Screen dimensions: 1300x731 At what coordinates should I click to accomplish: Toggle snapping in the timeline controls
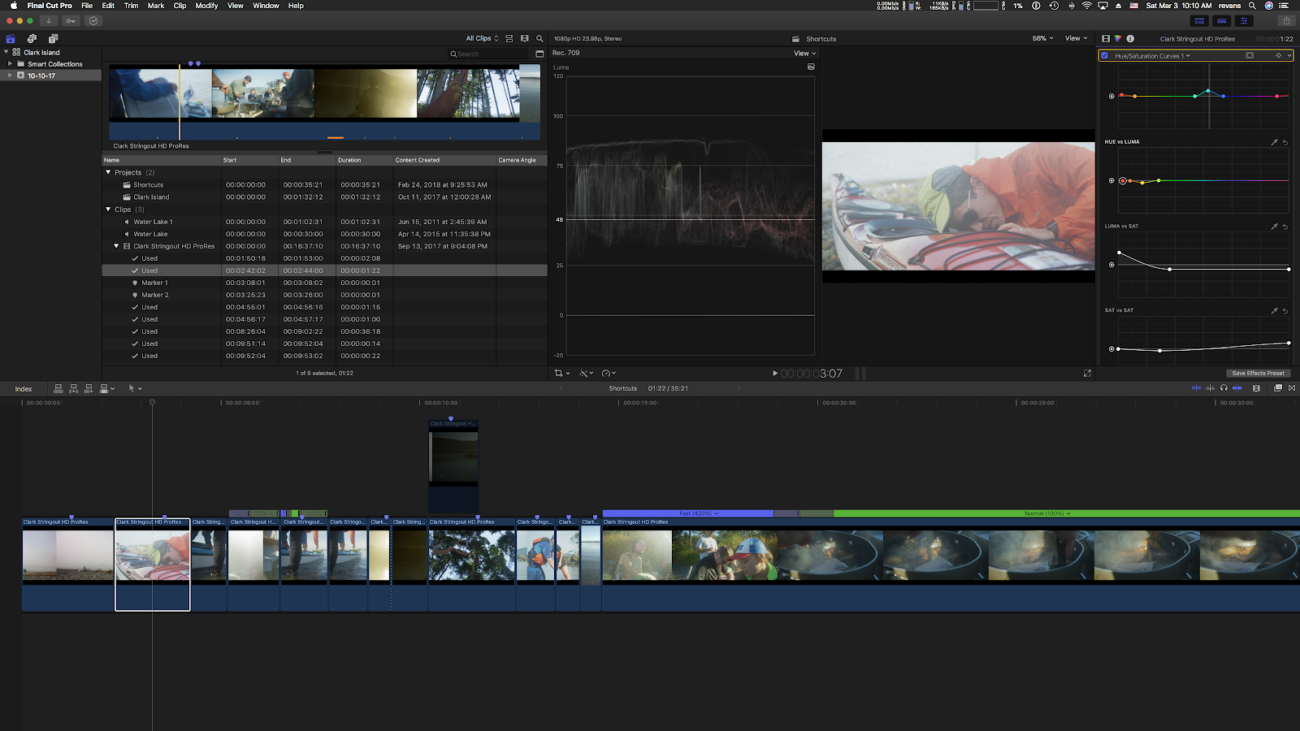tap(1237, 388)
